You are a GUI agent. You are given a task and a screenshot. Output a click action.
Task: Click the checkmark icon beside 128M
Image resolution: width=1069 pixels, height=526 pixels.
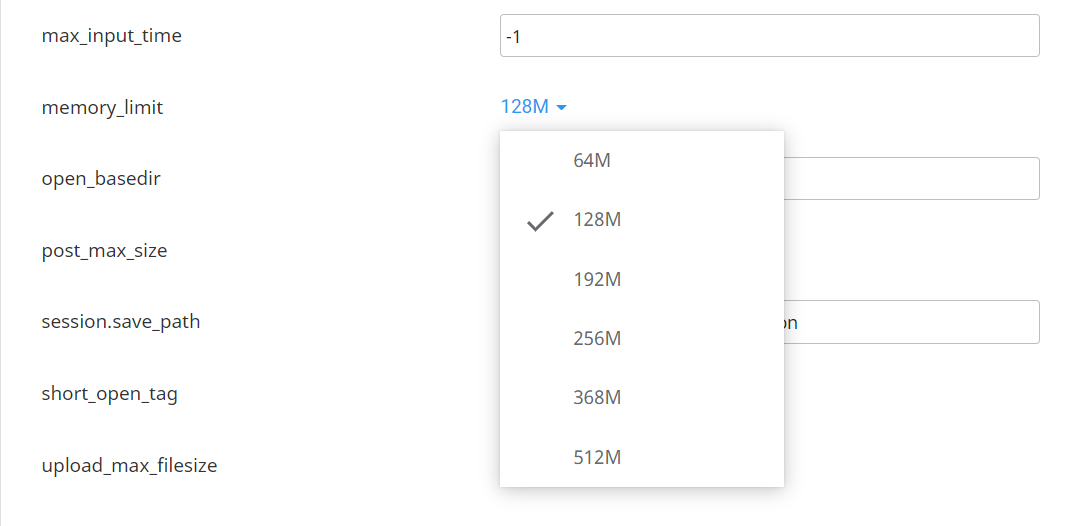point(540,221)
